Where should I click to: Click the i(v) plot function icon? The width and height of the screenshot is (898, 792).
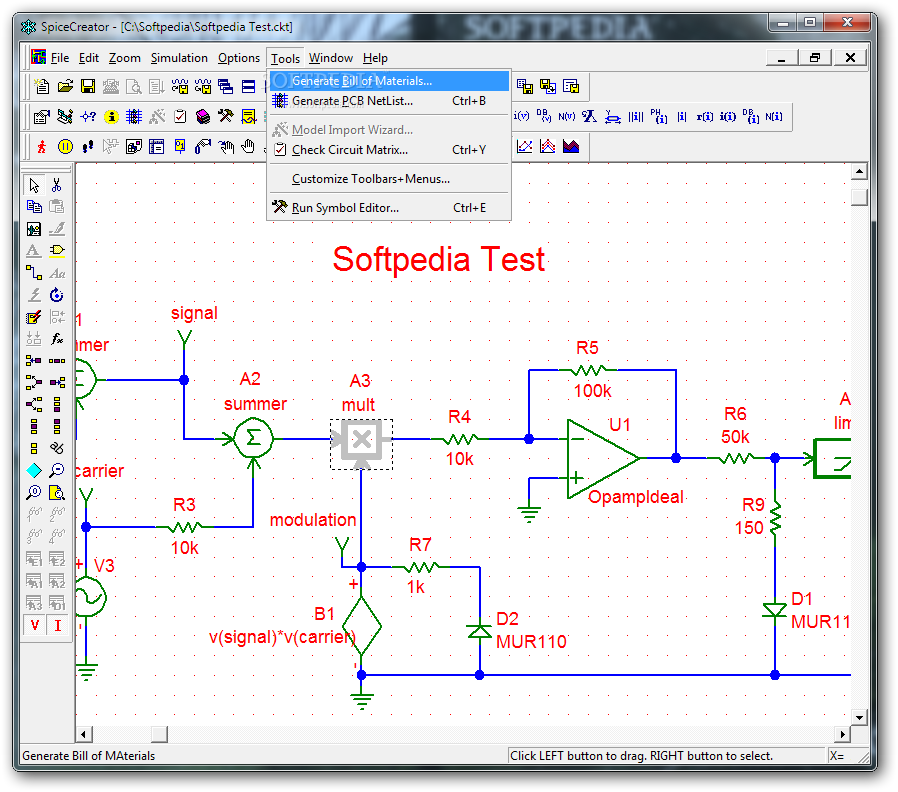coord(521,117)
